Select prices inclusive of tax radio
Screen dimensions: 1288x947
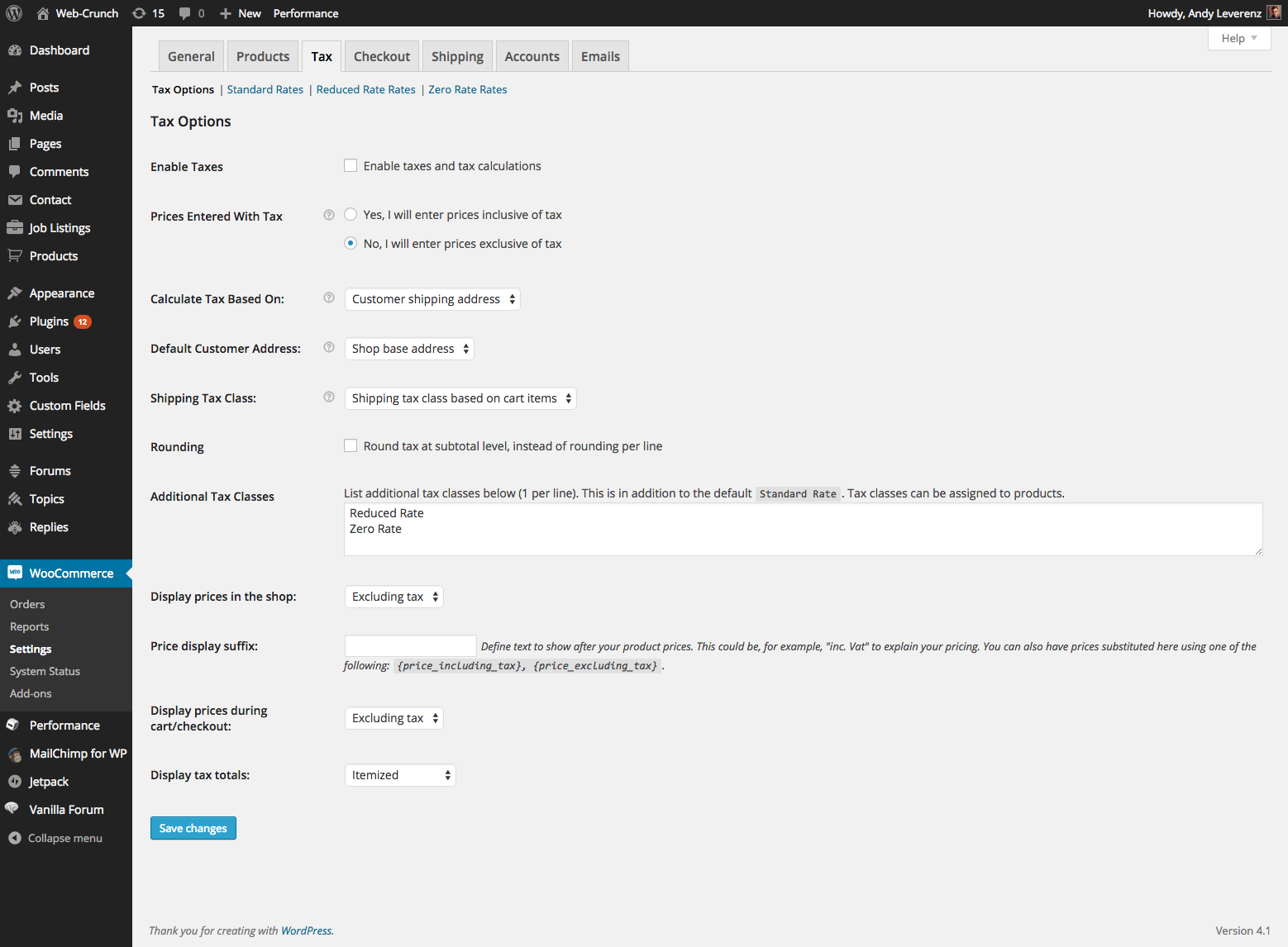coord(351,214)
